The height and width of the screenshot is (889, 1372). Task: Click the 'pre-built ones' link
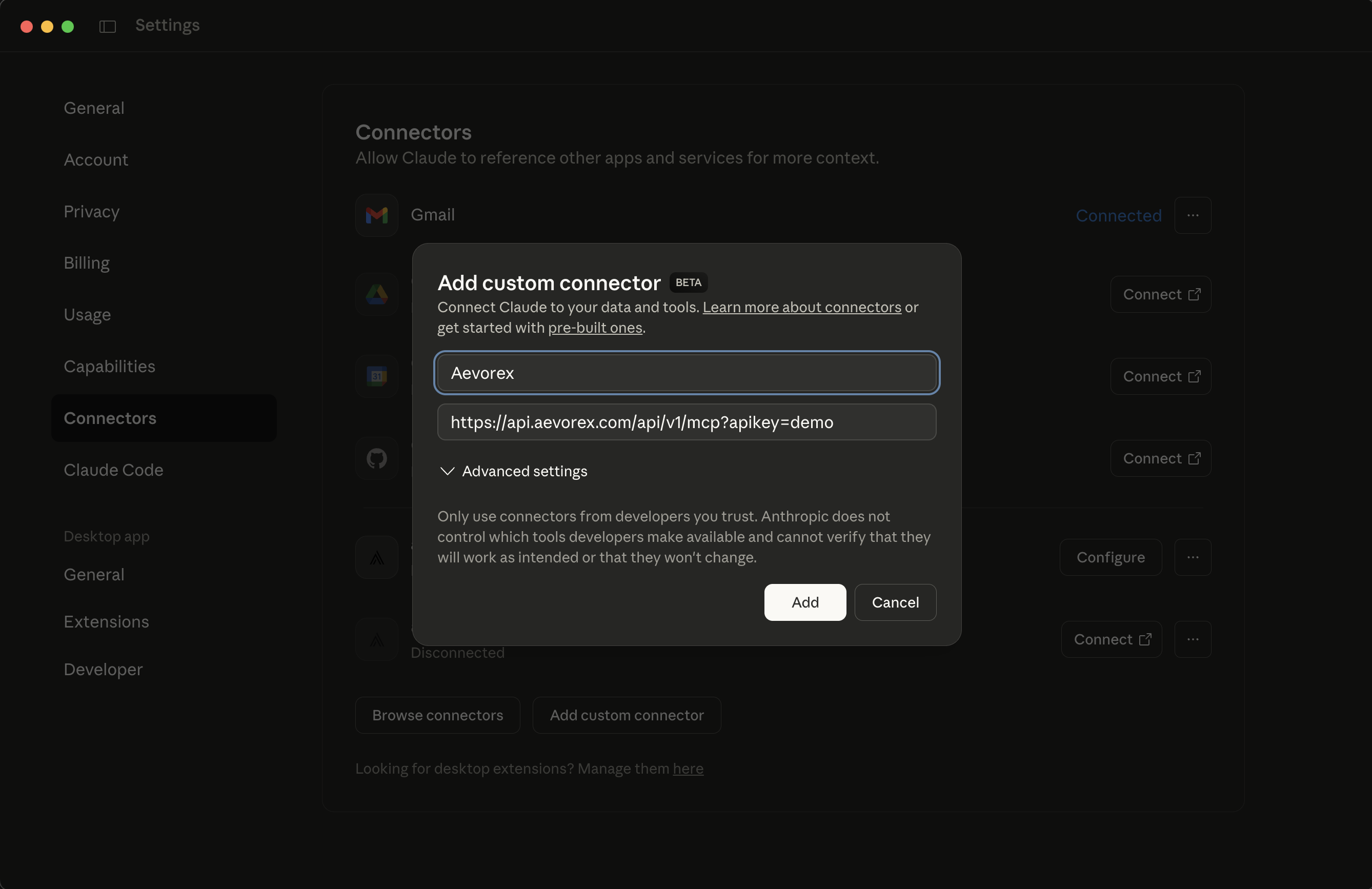pos(595,328)
